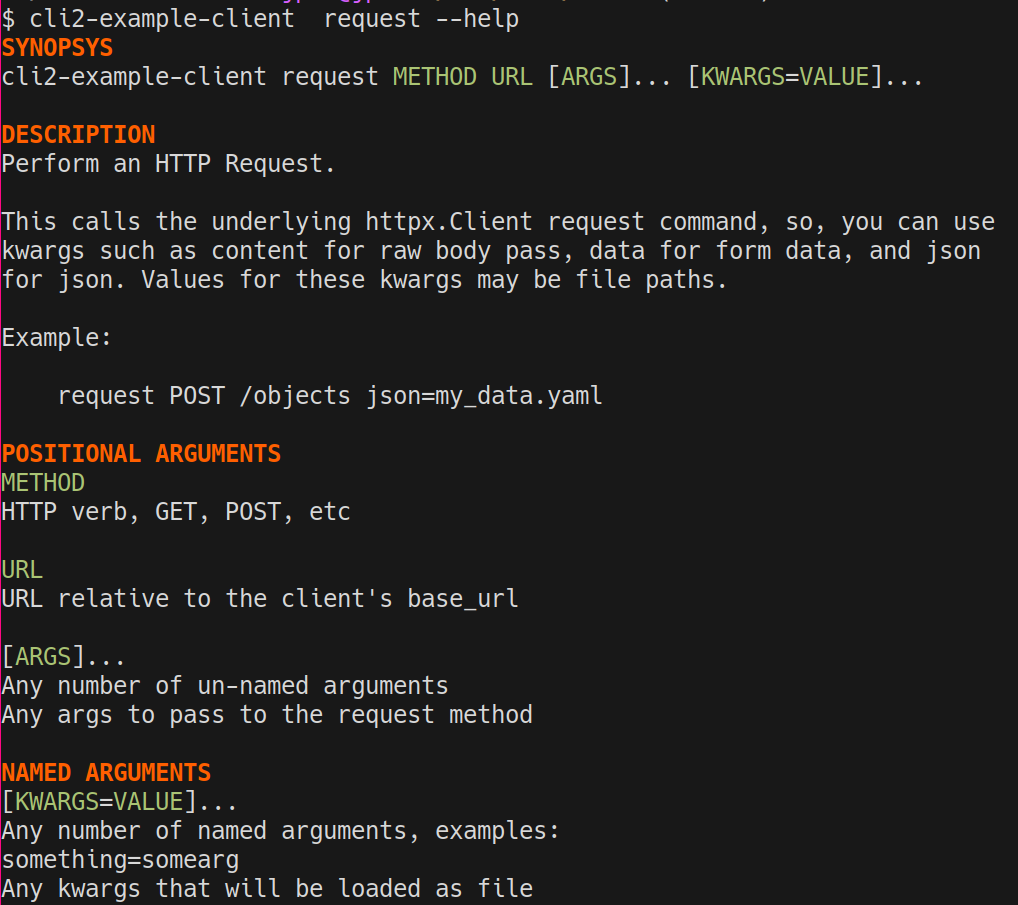Viewport: 1018px width, 905px height.
Task: Select the NAMED ARGUMENTS heading
Action: click(x=106, y=773)
